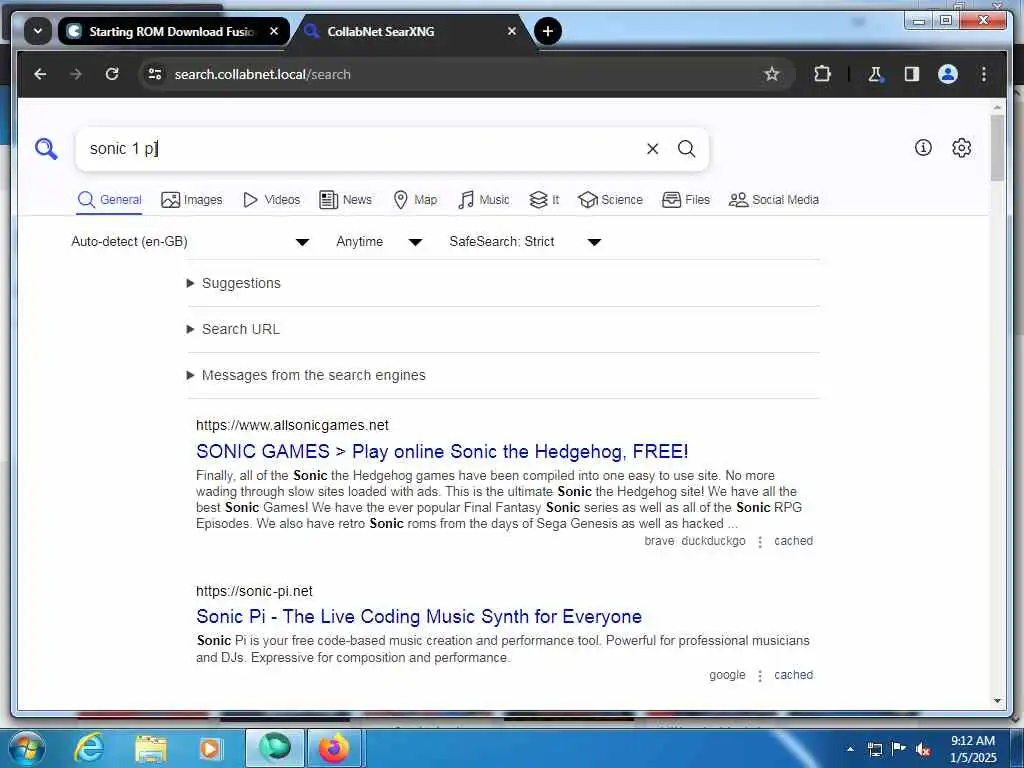Launch Internet Explorer from taskbar
The width and height of the screenshot is (1024, 768).
tap(89, 748)
